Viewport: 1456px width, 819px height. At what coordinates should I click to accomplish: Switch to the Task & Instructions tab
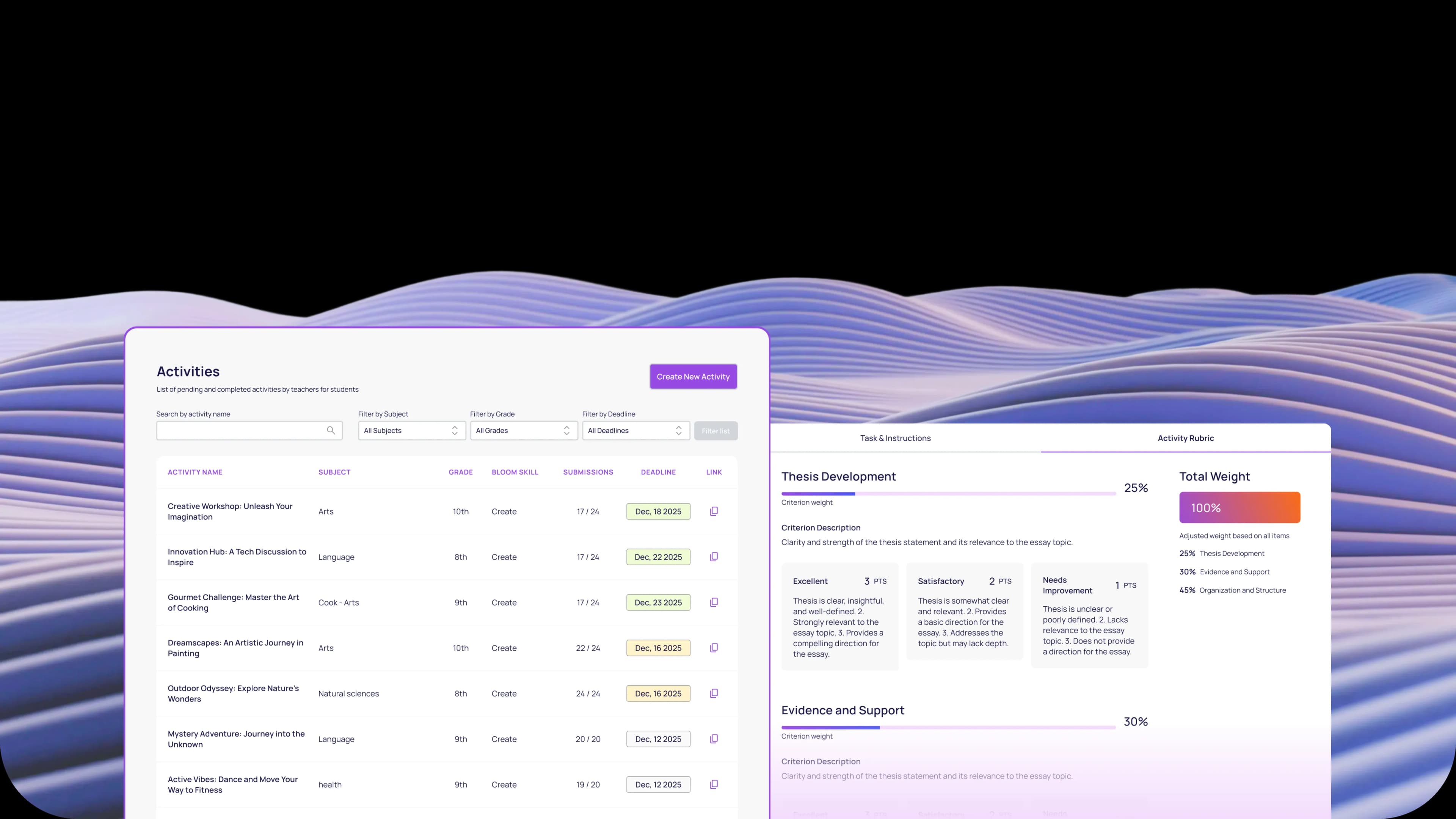coord(895,438)
